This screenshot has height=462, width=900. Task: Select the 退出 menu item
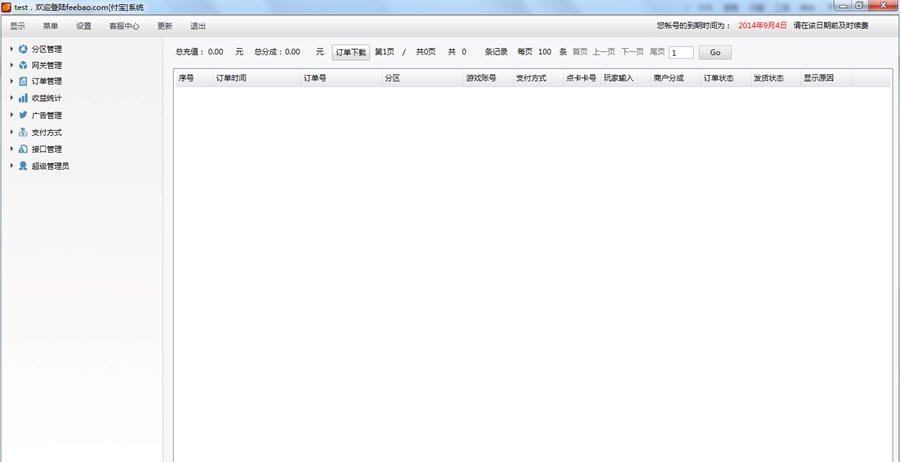click(198, 26)
